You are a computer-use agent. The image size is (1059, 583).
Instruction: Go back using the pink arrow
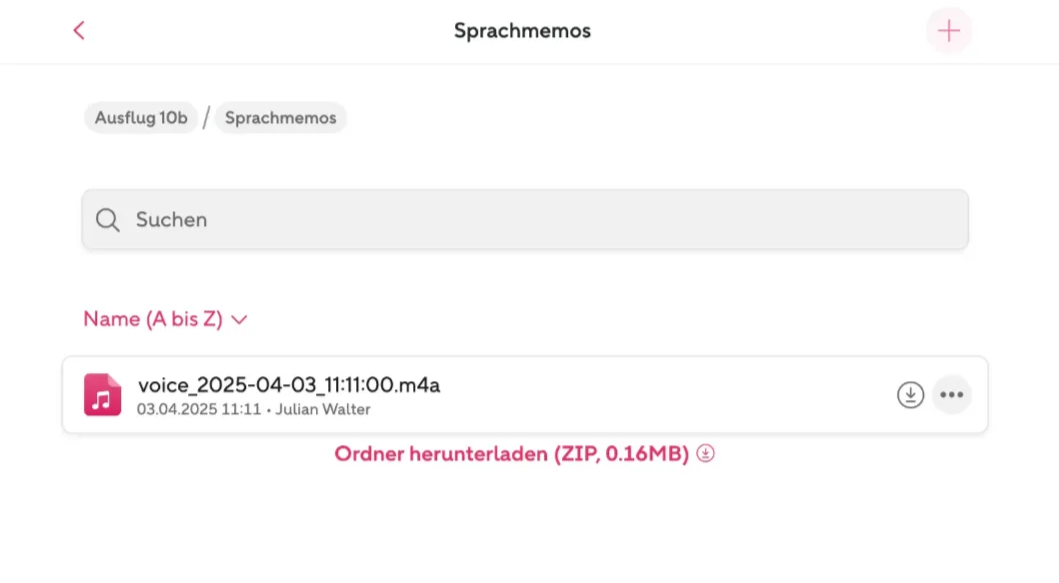coord(79,30)
